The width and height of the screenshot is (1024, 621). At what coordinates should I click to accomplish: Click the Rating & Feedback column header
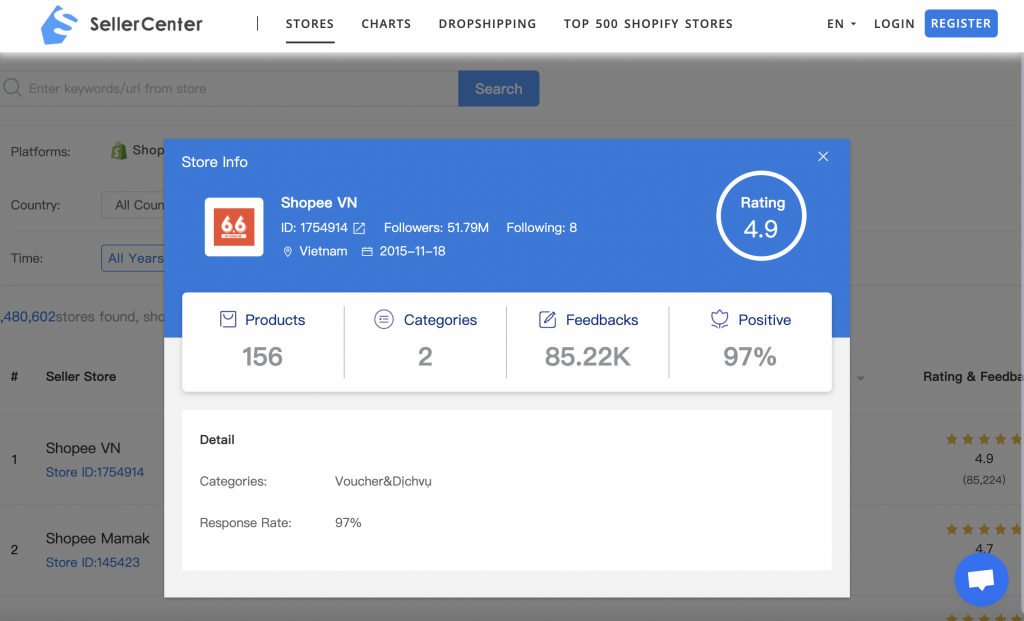point(973,377)
